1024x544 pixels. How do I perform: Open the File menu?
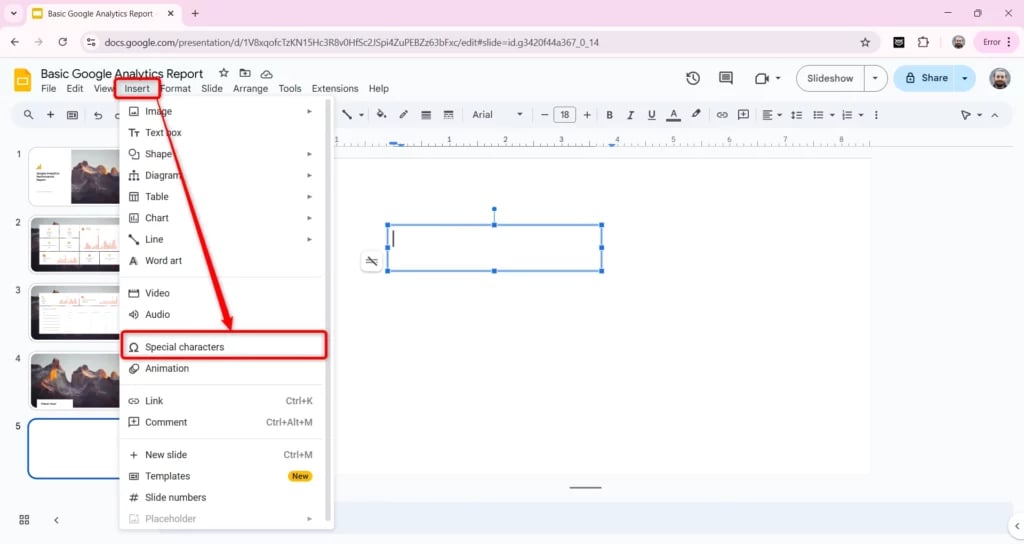[48, 89]
